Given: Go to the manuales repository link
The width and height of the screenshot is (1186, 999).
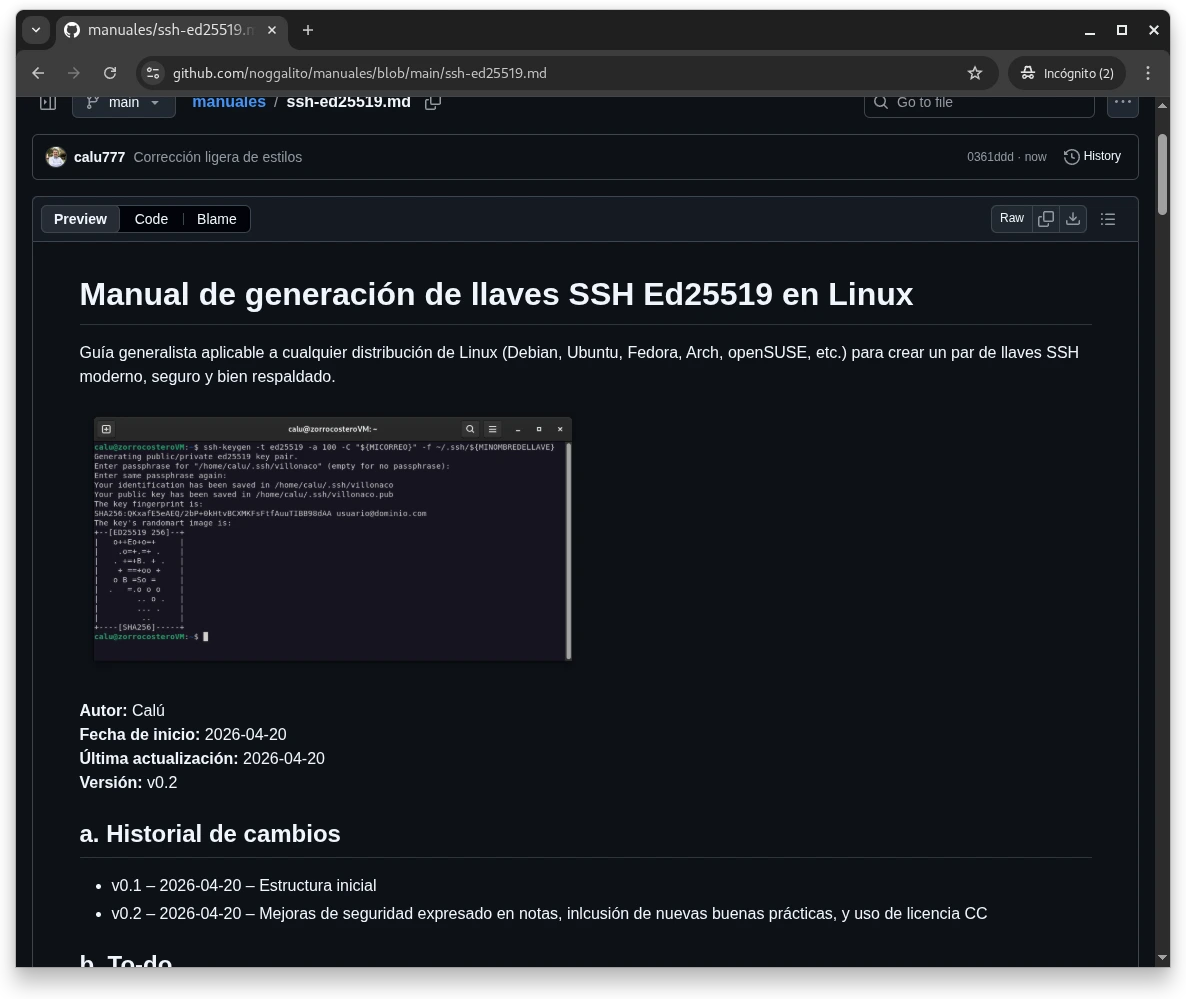Looking at the screenshot, I should tap(229, 102).
